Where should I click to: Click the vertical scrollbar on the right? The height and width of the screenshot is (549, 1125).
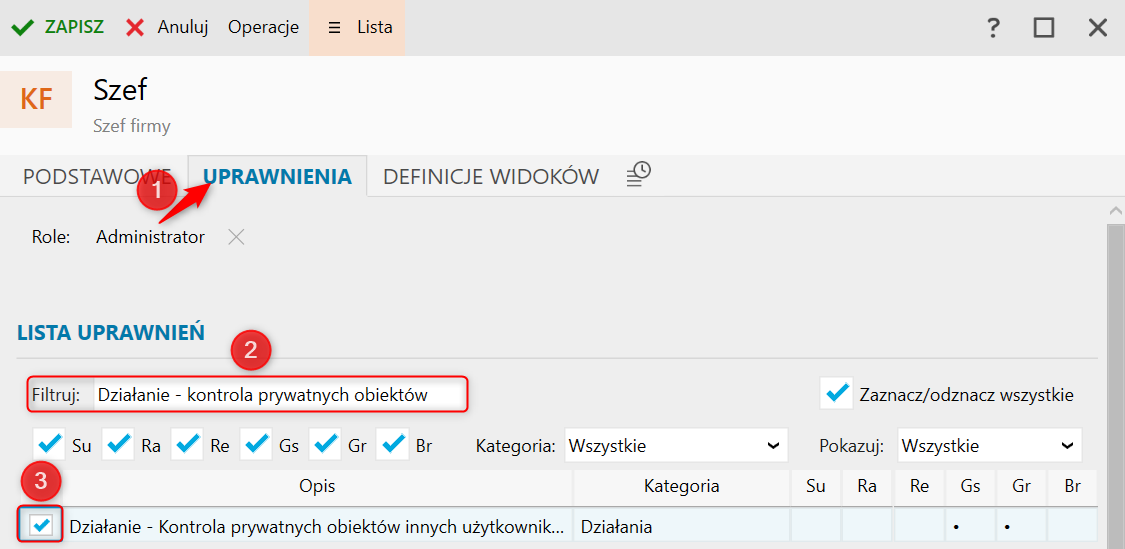coord(1116,380)
